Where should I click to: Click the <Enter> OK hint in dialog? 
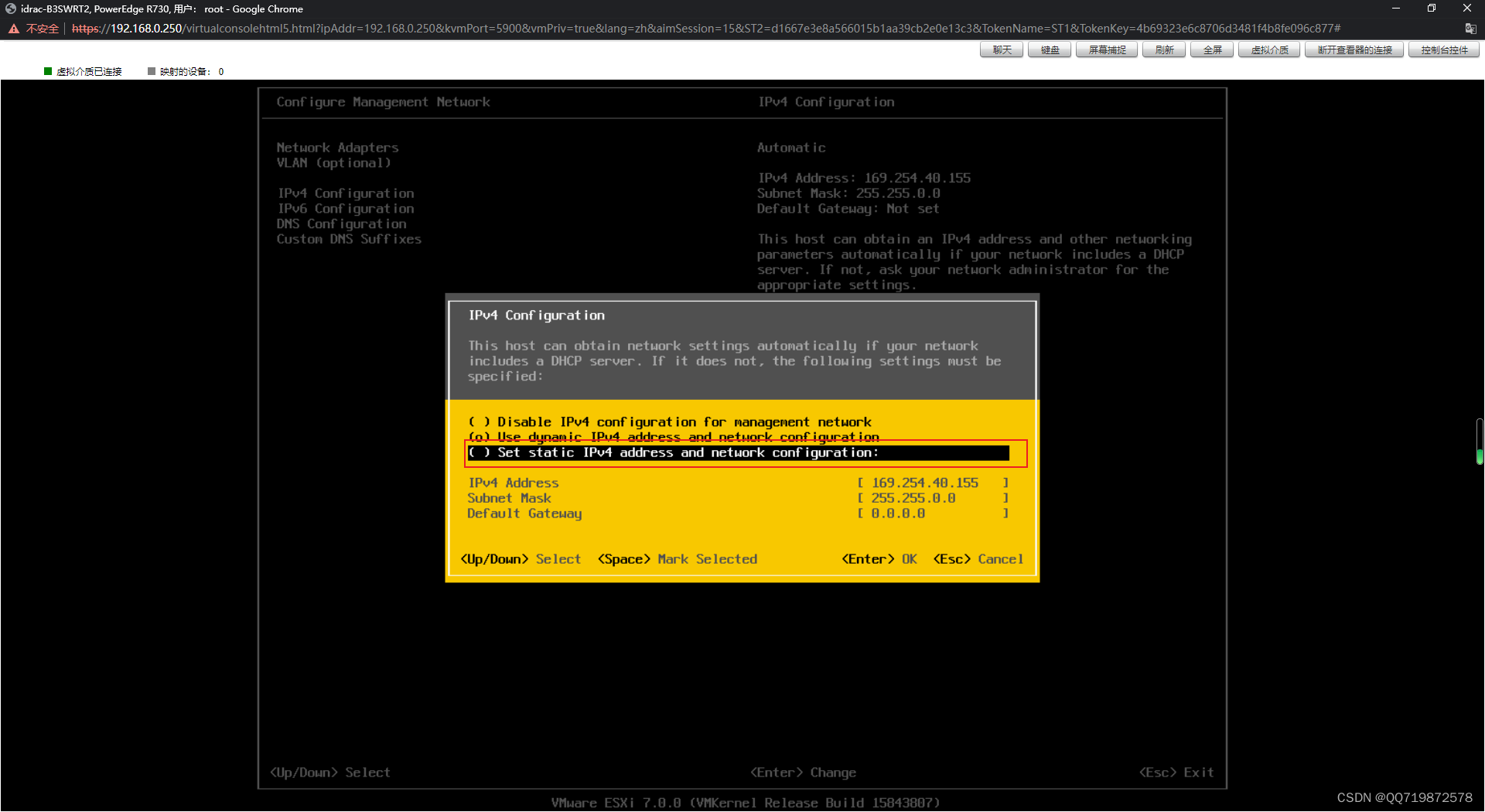(879, 559)
